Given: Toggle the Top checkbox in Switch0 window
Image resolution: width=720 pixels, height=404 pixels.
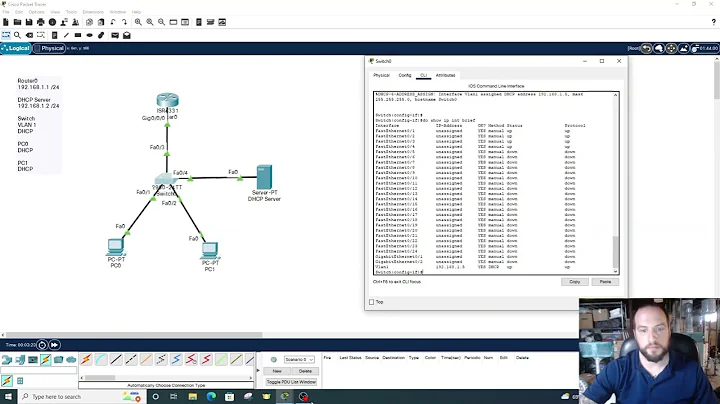Looking at the screenshot, I should pos(371,302).
